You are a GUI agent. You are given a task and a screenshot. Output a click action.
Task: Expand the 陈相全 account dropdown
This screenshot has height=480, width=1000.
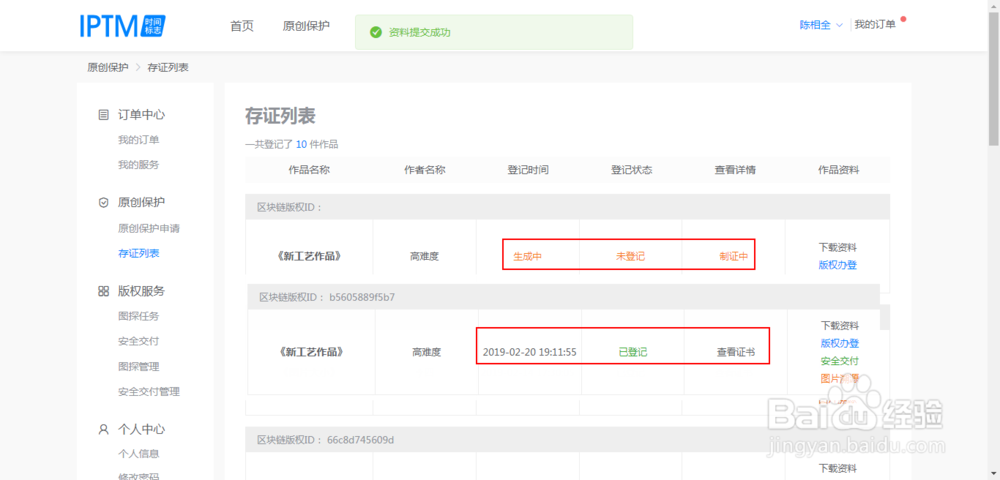point(821,25)
